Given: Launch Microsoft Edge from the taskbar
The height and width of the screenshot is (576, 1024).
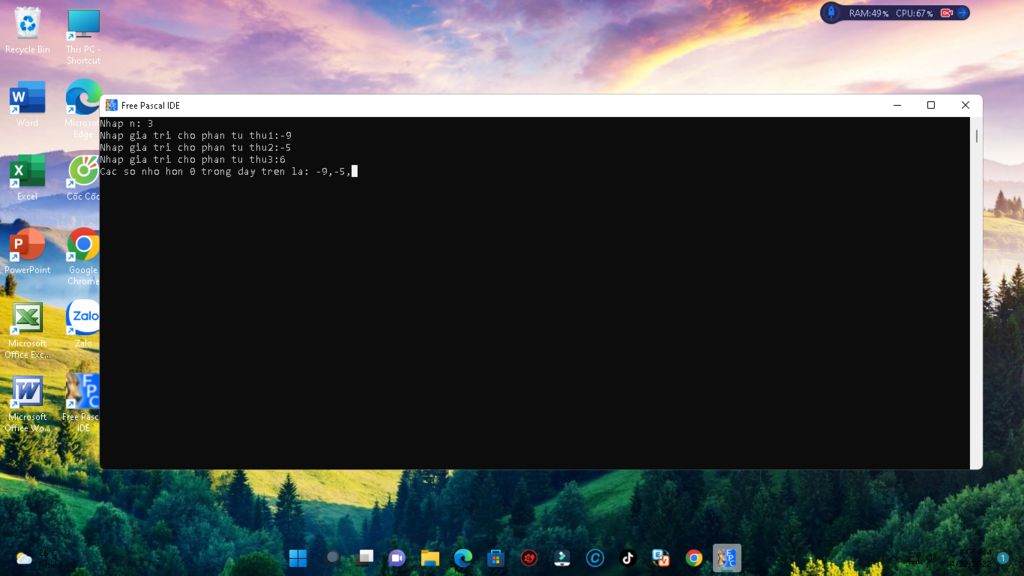Looking at the screenshot, I should click(463, 558).
